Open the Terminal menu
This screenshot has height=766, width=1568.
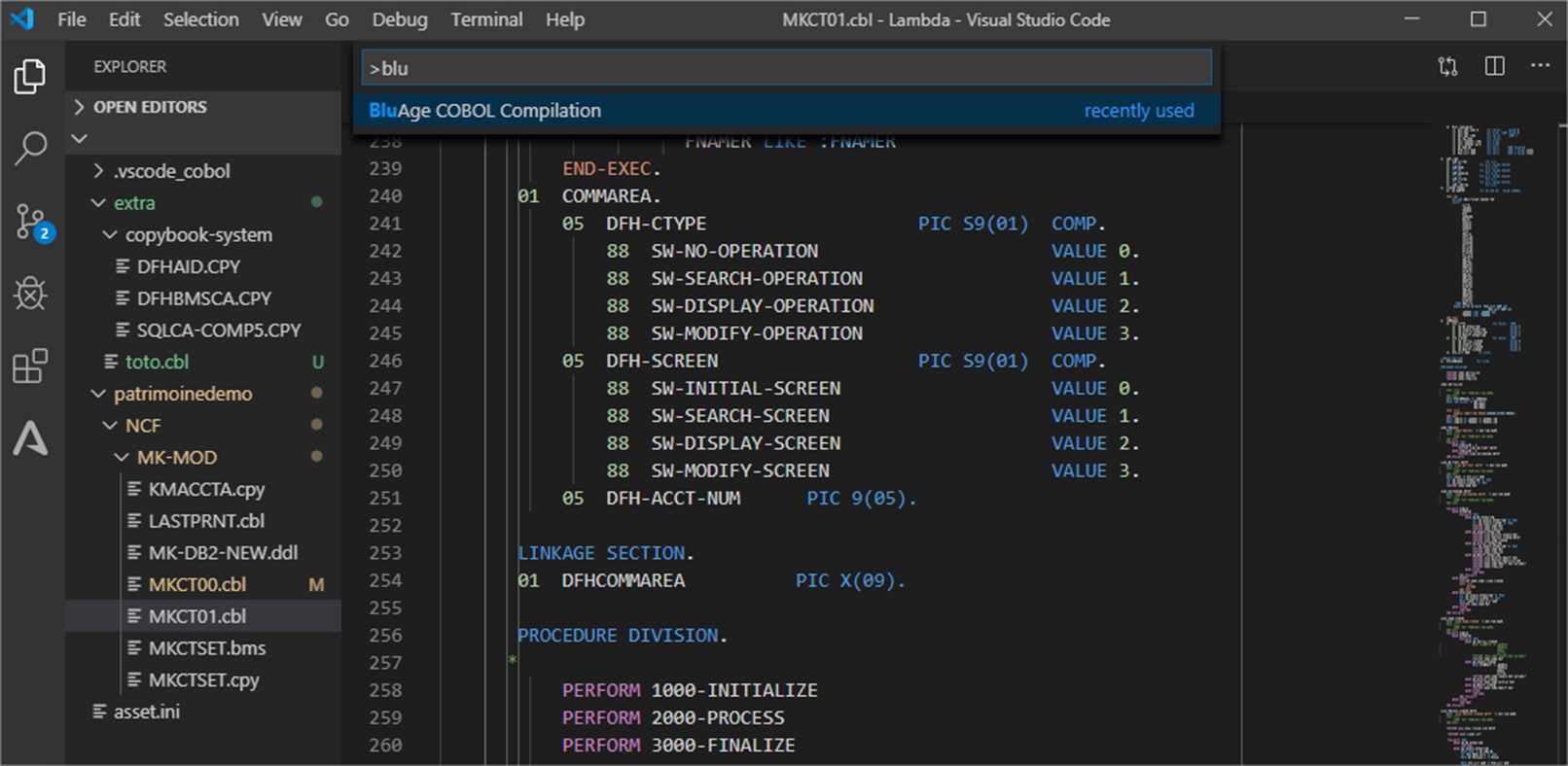485,19
